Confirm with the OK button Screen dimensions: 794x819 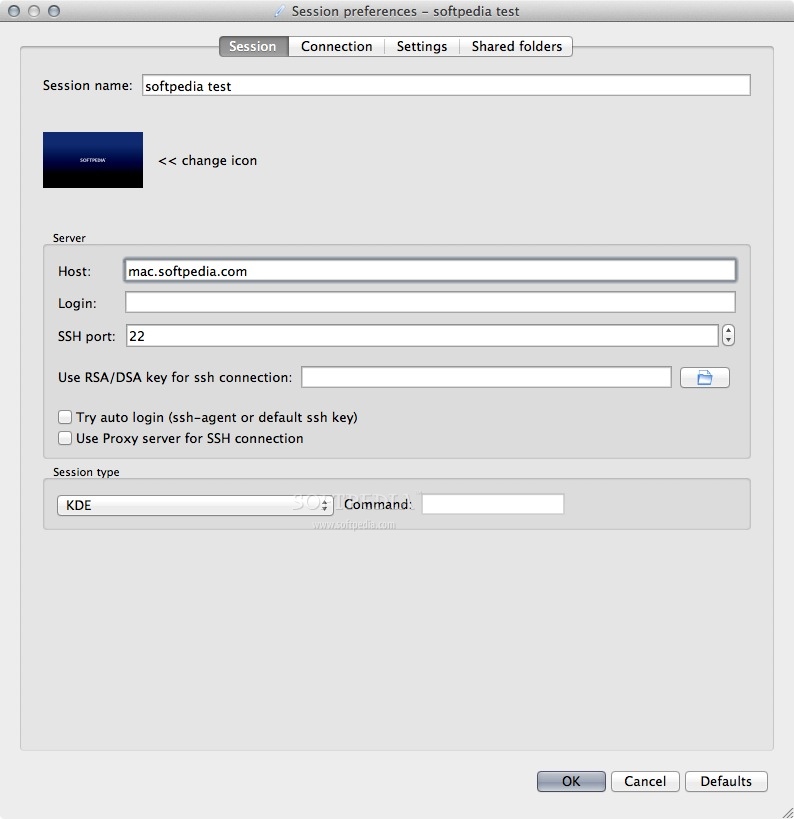point(571,781)
